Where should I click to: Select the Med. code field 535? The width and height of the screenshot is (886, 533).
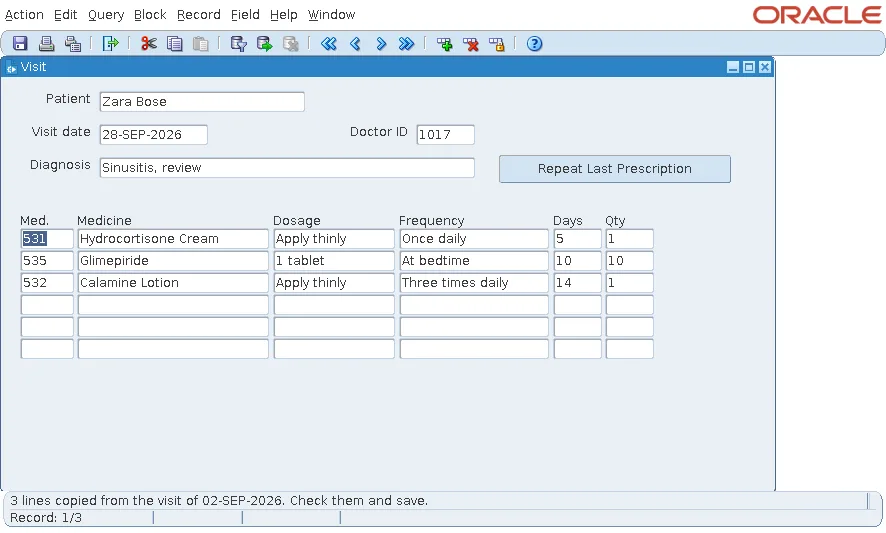[x=47, y=261]
